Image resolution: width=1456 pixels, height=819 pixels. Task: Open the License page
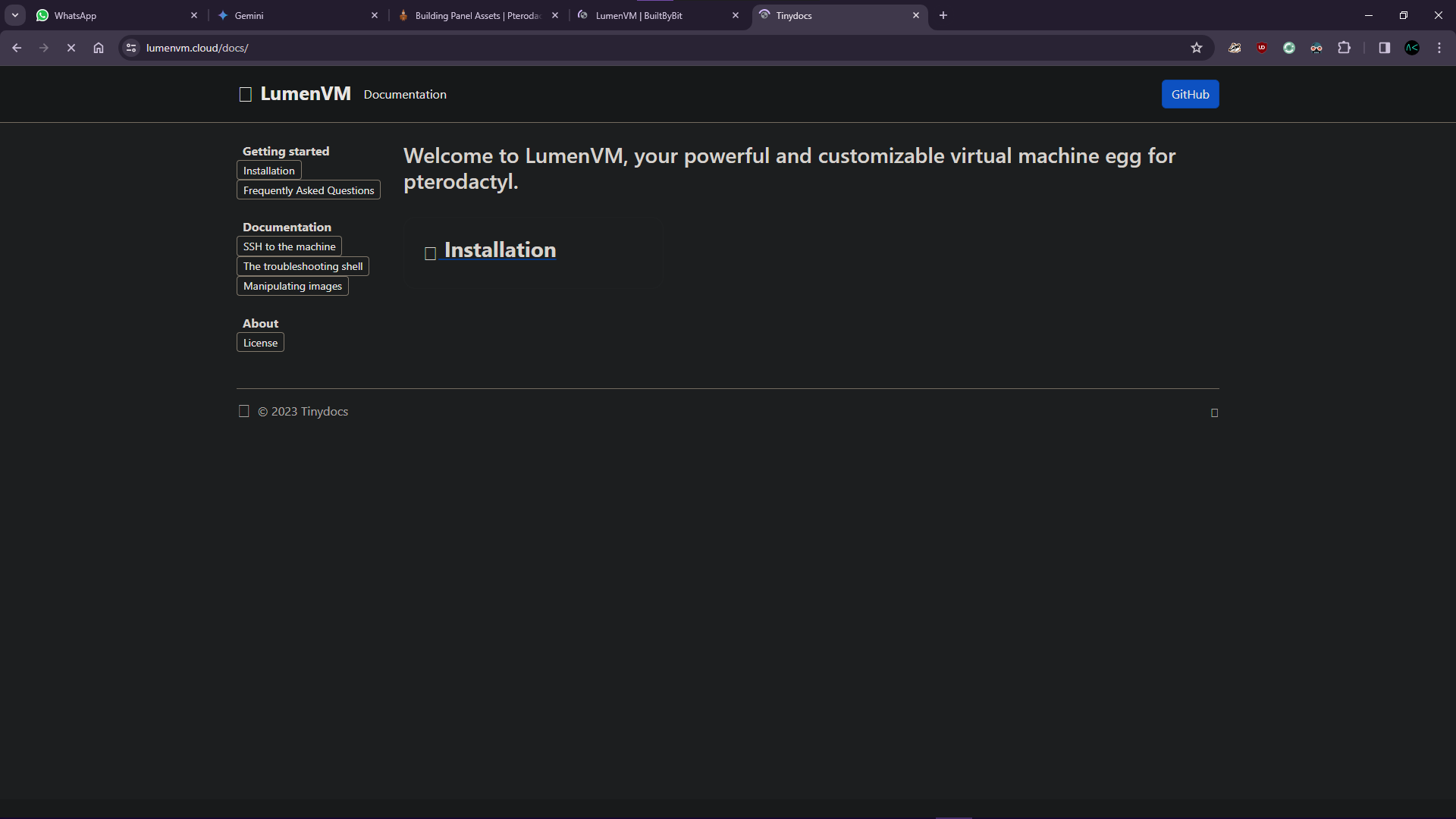tap(260, 343)
